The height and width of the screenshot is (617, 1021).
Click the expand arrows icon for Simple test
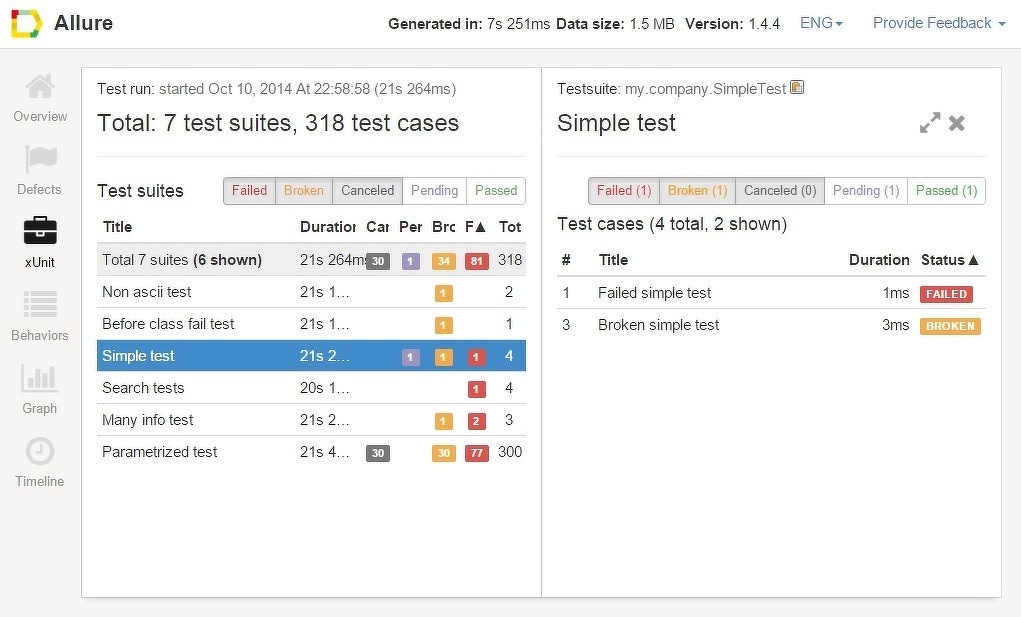point(930,123)
